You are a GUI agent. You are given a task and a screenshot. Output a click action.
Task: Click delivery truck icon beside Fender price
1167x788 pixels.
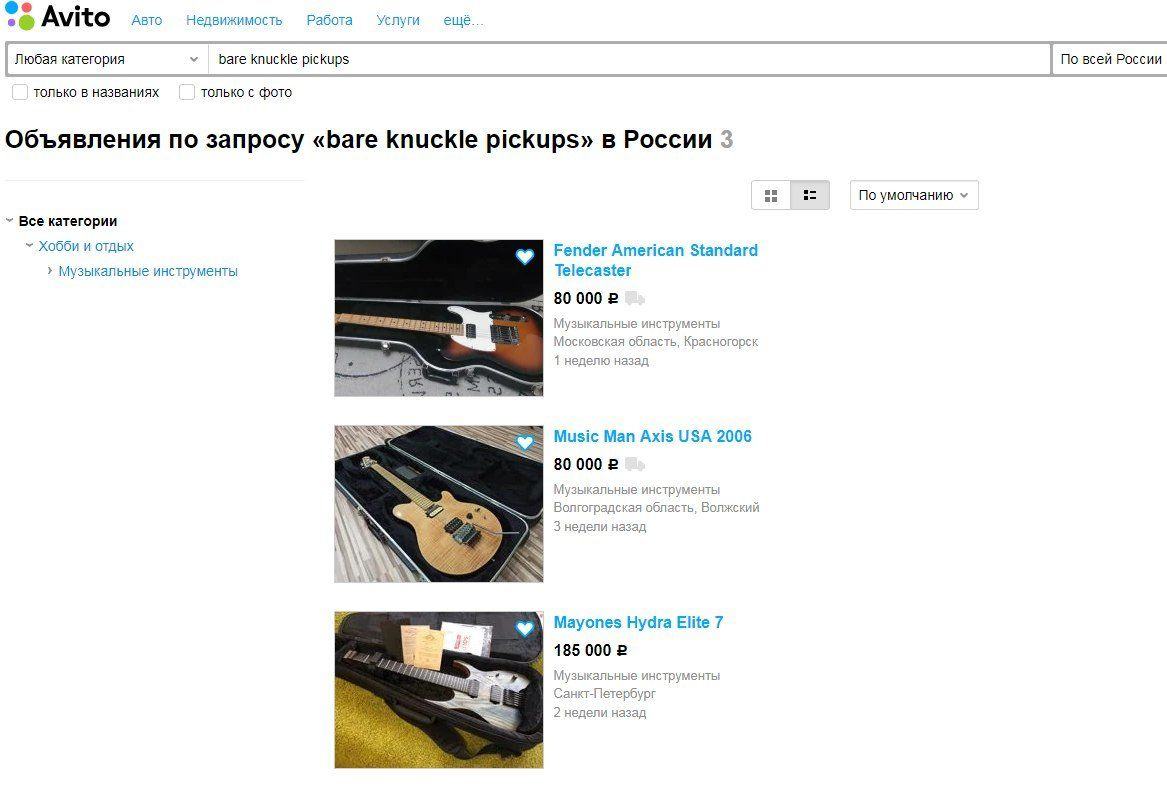click(635, 298)
